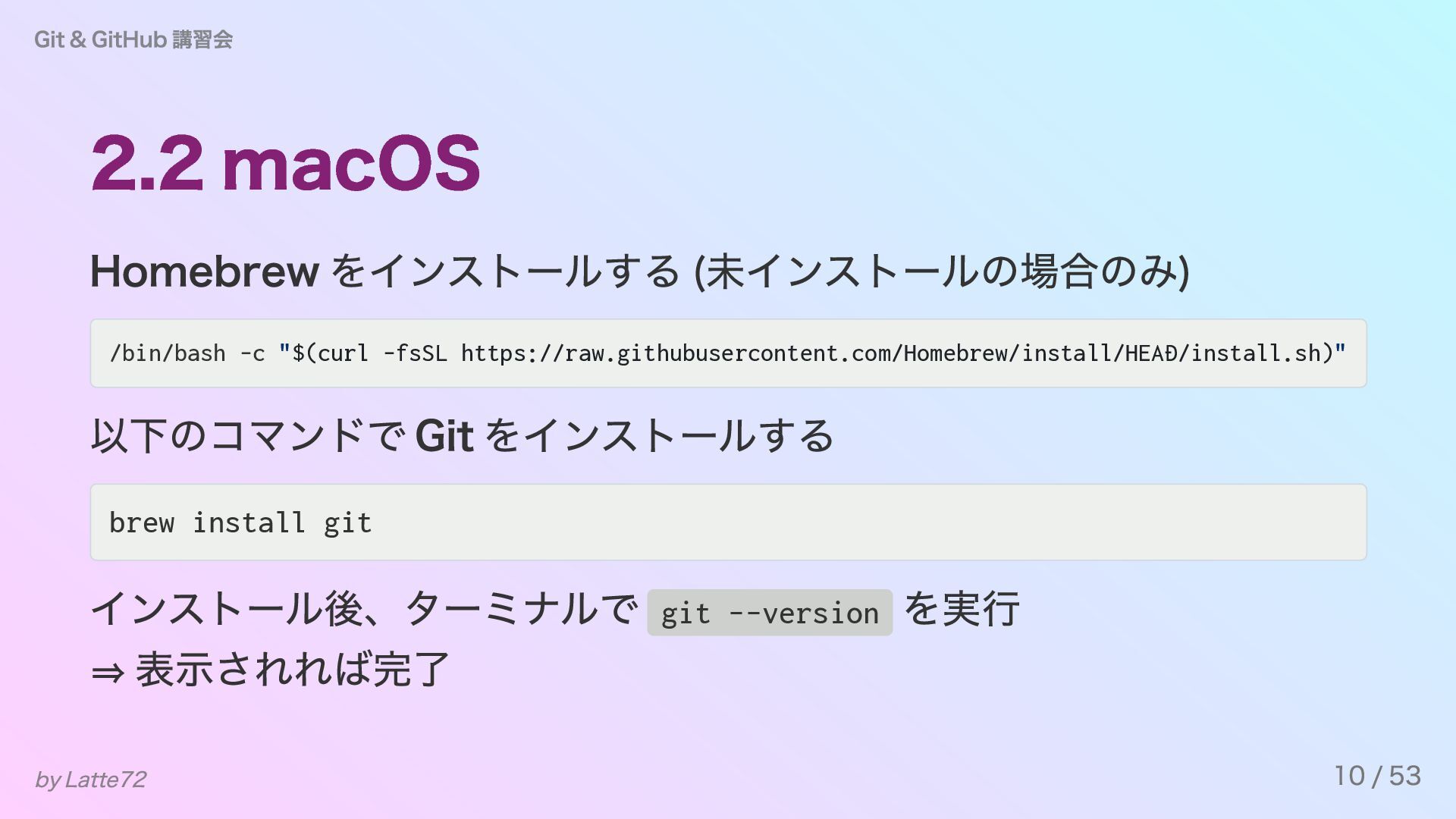Click the closing quote after install.sh)

1340,350
